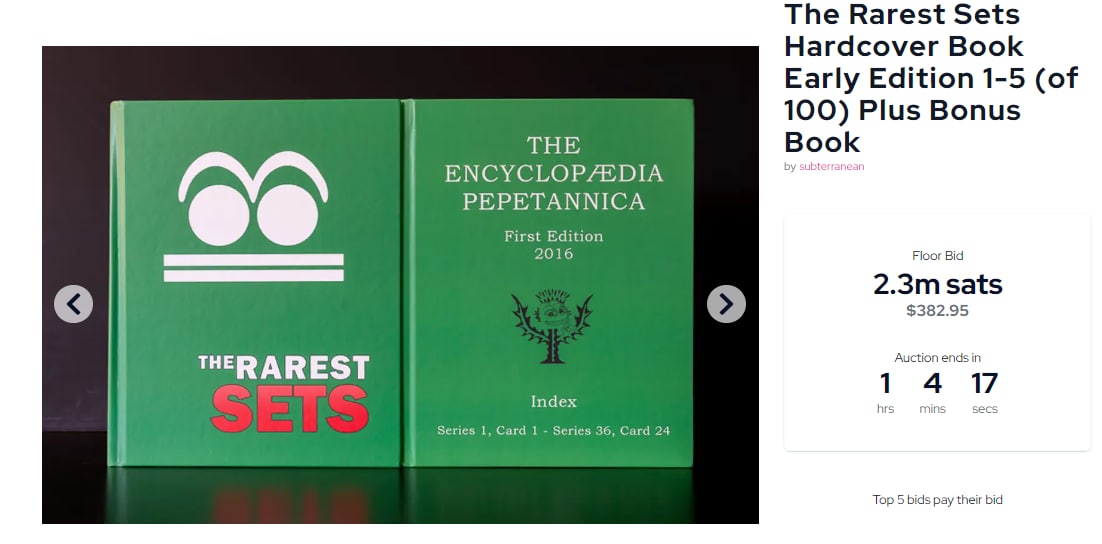This screenshot has width=1102, height=544.
Task: Click the red SETS text on book cover
Action: [290, 408]
